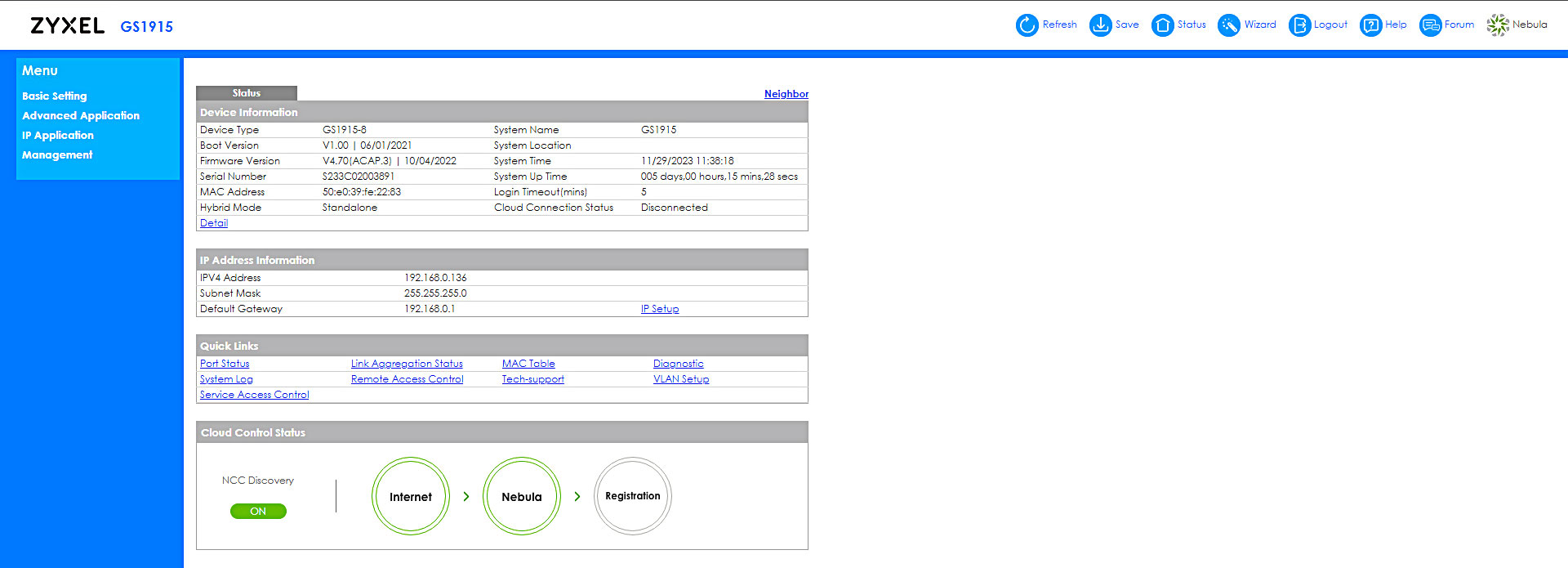Click the Refresh icon in the header

[x=1027, y=25]
